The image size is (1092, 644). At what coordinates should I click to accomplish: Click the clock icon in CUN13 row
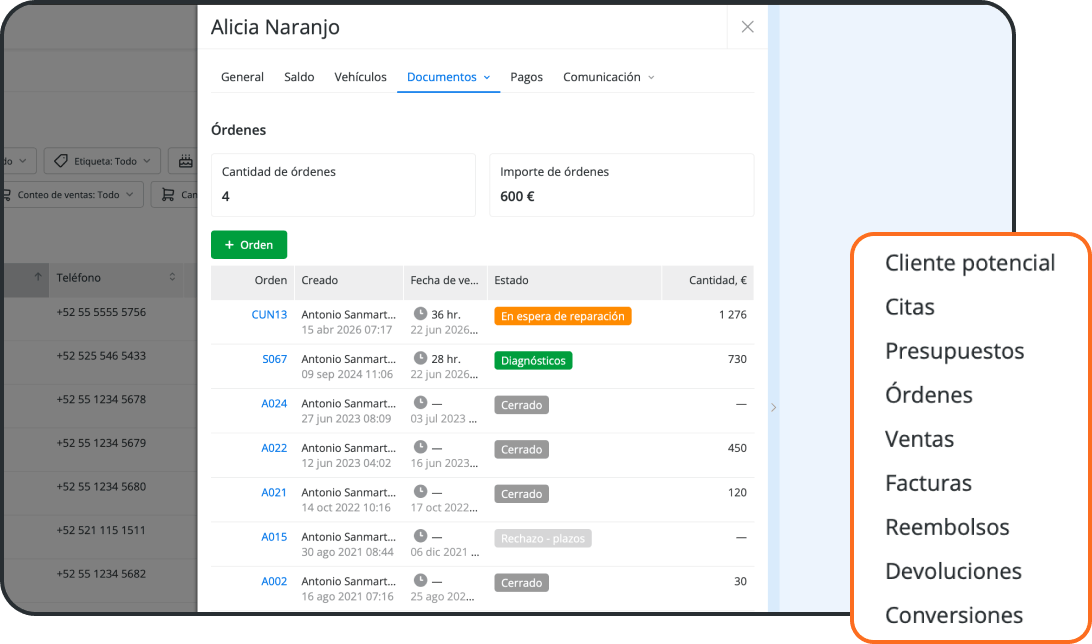coord(420,313)
